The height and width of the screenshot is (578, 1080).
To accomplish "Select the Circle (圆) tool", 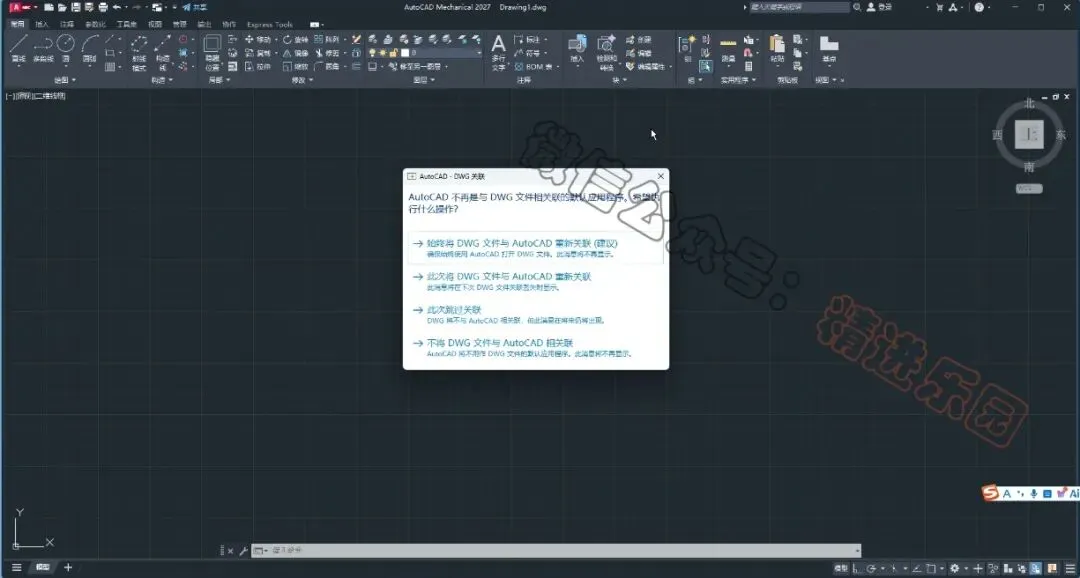I will click(x=66, y=50).
